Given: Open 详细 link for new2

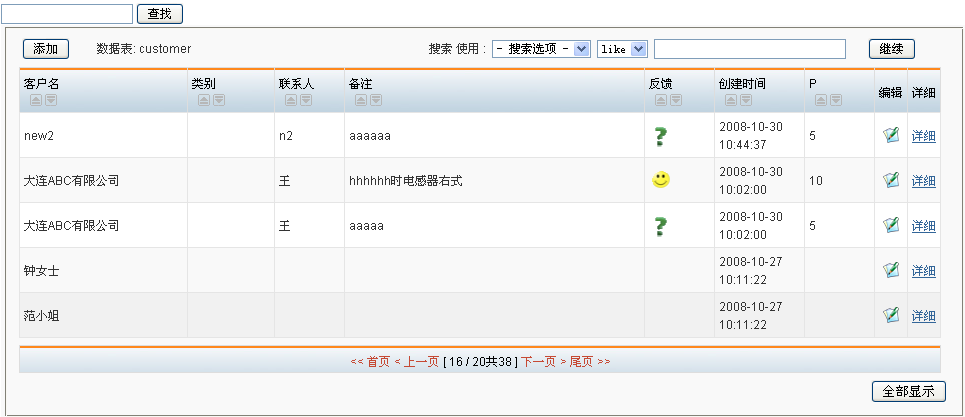Looking at the screenshot, I should pyautogui.click(x=923, y=136).
